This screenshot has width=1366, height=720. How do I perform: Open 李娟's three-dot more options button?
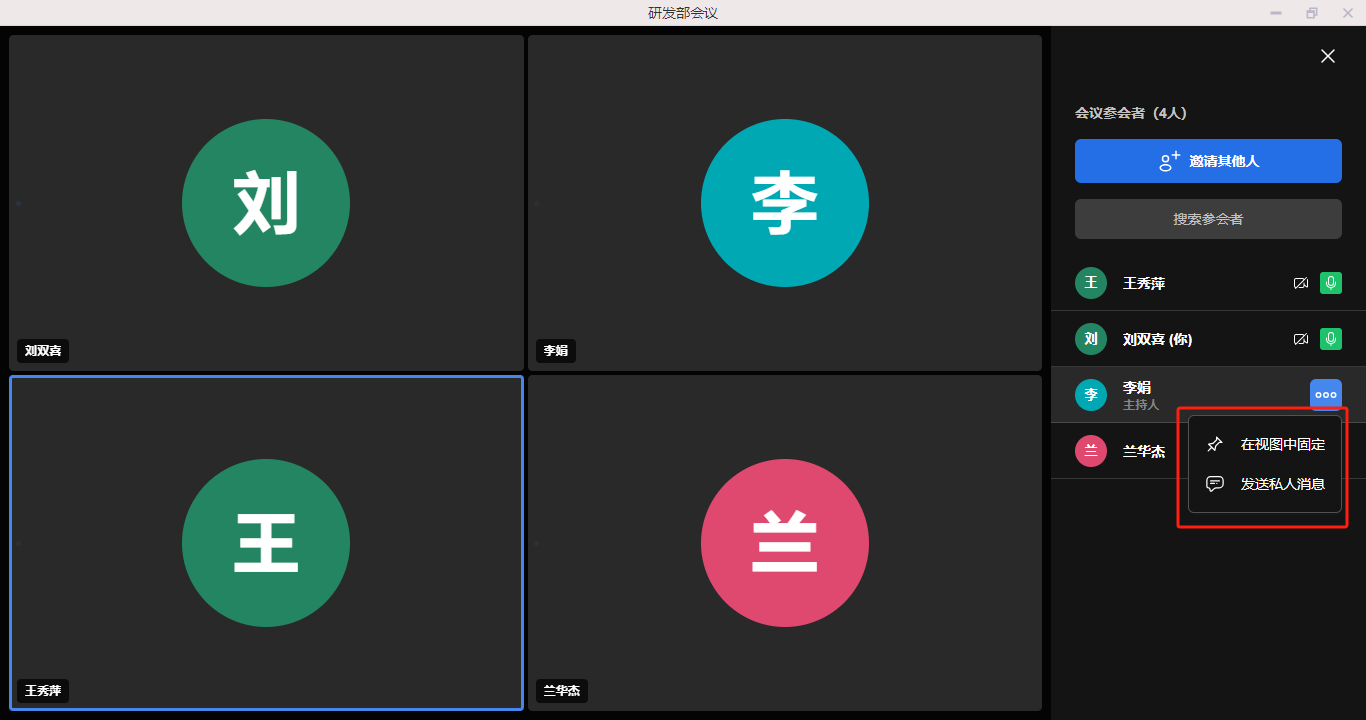1325,395
